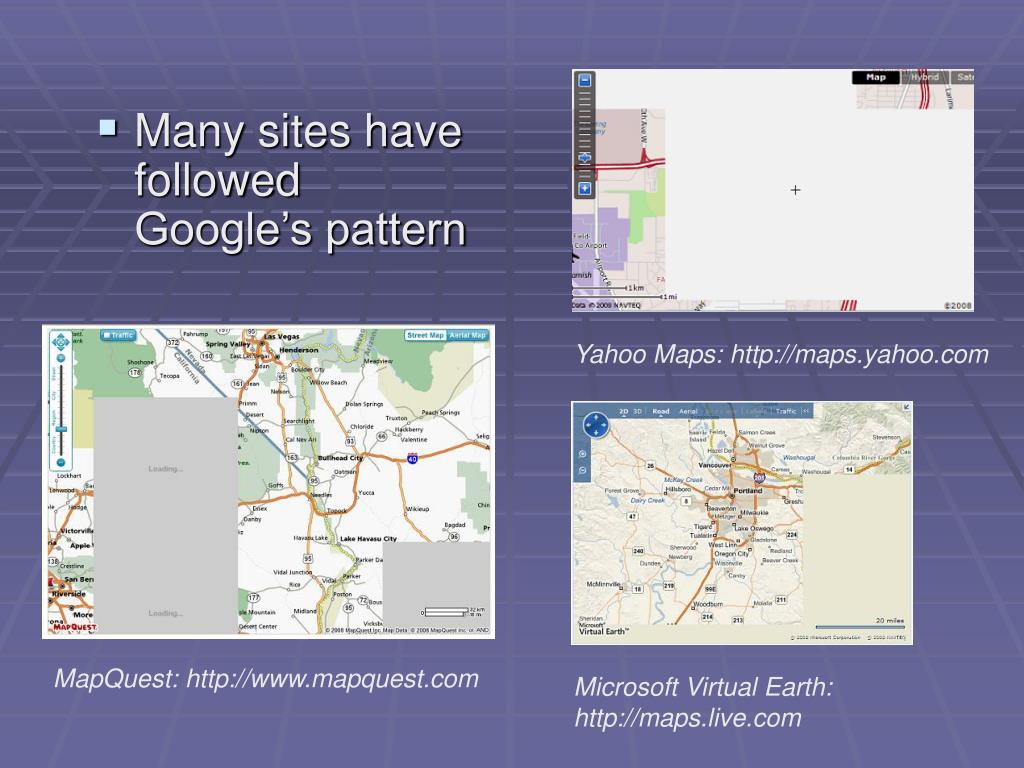Toggle Traffic in the Virtual Earth toolbar
The height and width of the screenshot is (768, 1024).
pyautogui.click(x=786, y=411)
